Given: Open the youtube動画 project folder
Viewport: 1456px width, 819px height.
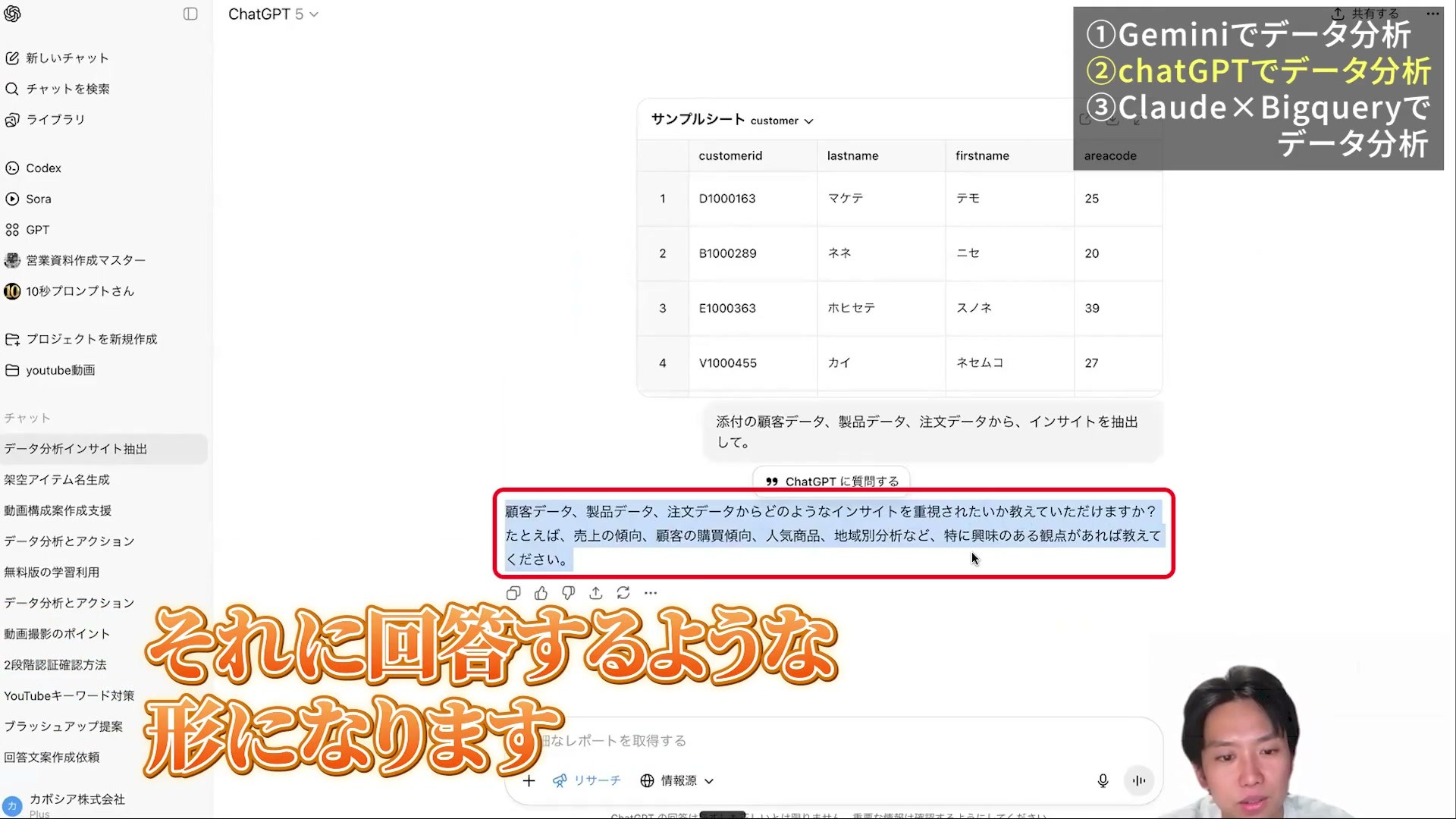Looking at the screenshot, I should pos(51,370).
